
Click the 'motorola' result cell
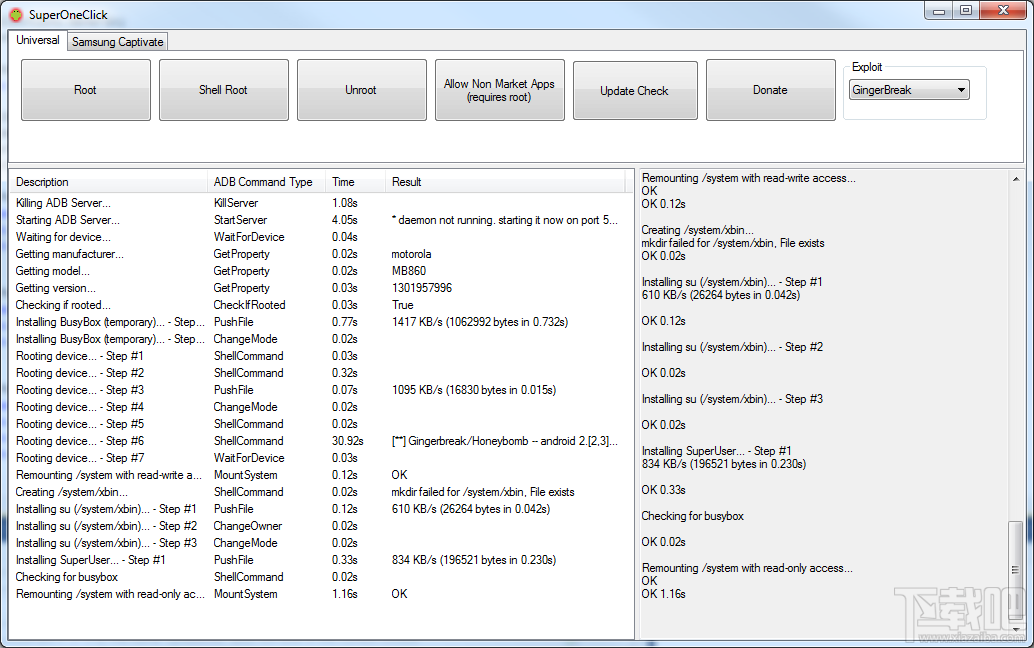point(411,254)
